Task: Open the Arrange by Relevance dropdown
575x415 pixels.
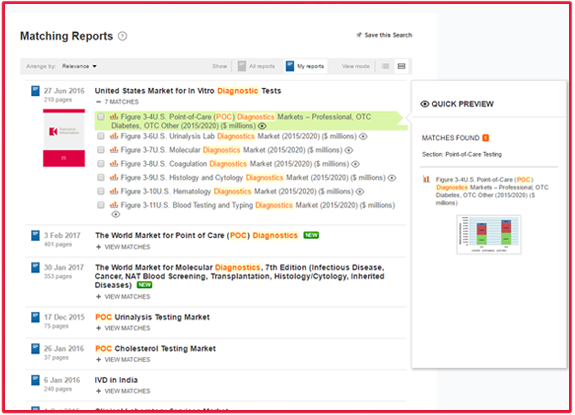Action: [x=79, y=66]
